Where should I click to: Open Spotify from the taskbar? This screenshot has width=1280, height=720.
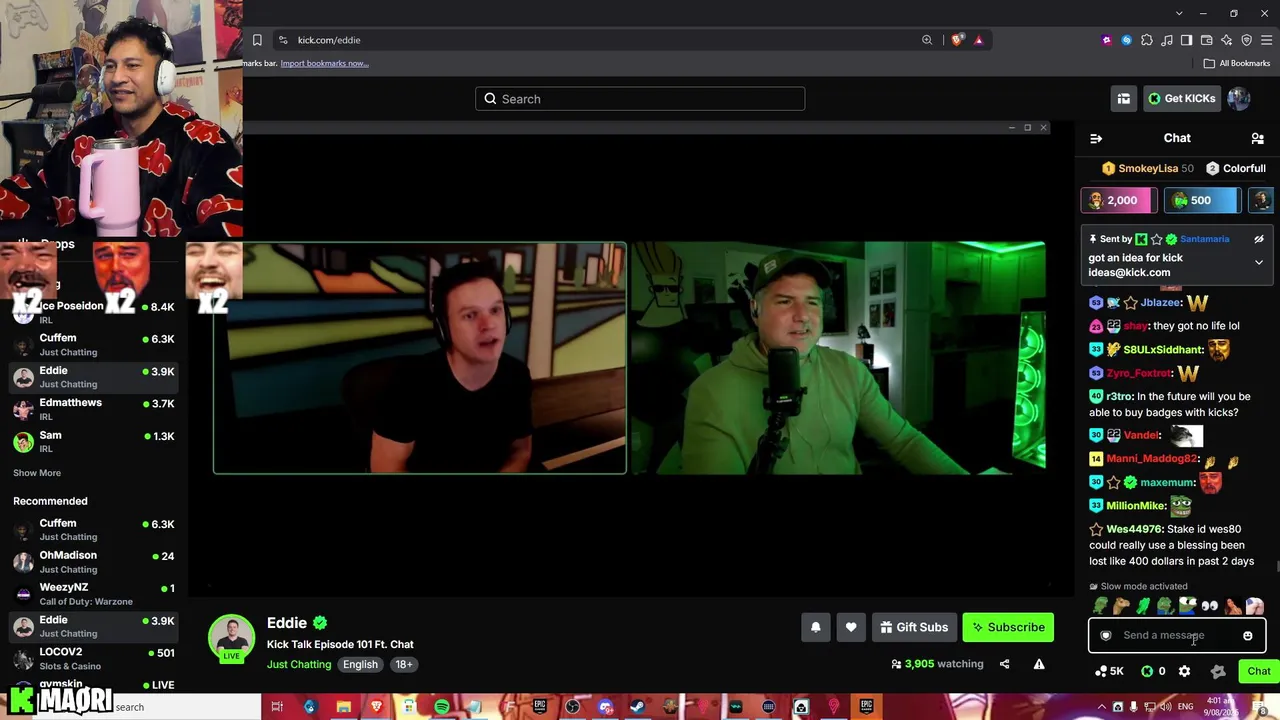tap(442, 707)
